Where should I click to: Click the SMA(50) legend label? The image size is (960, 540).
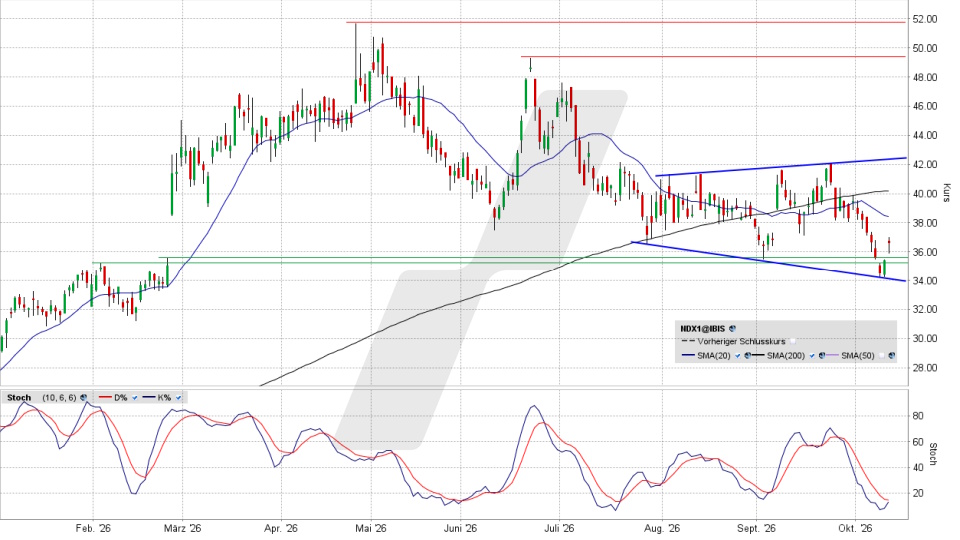point(858,355)
